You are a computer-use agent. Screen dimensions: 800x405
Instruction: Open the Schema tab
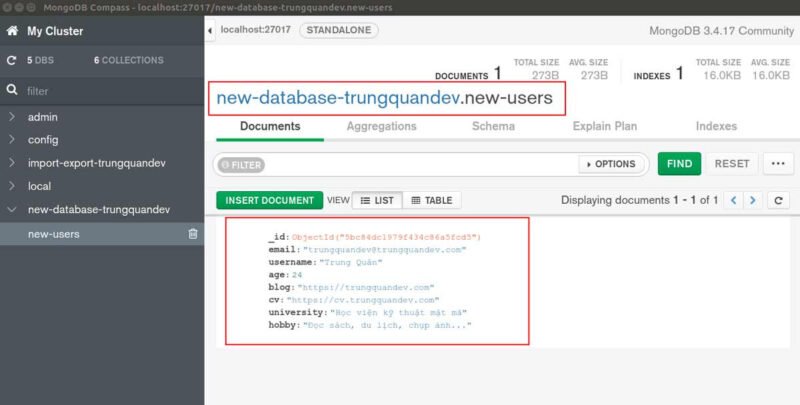click(493, 126)
